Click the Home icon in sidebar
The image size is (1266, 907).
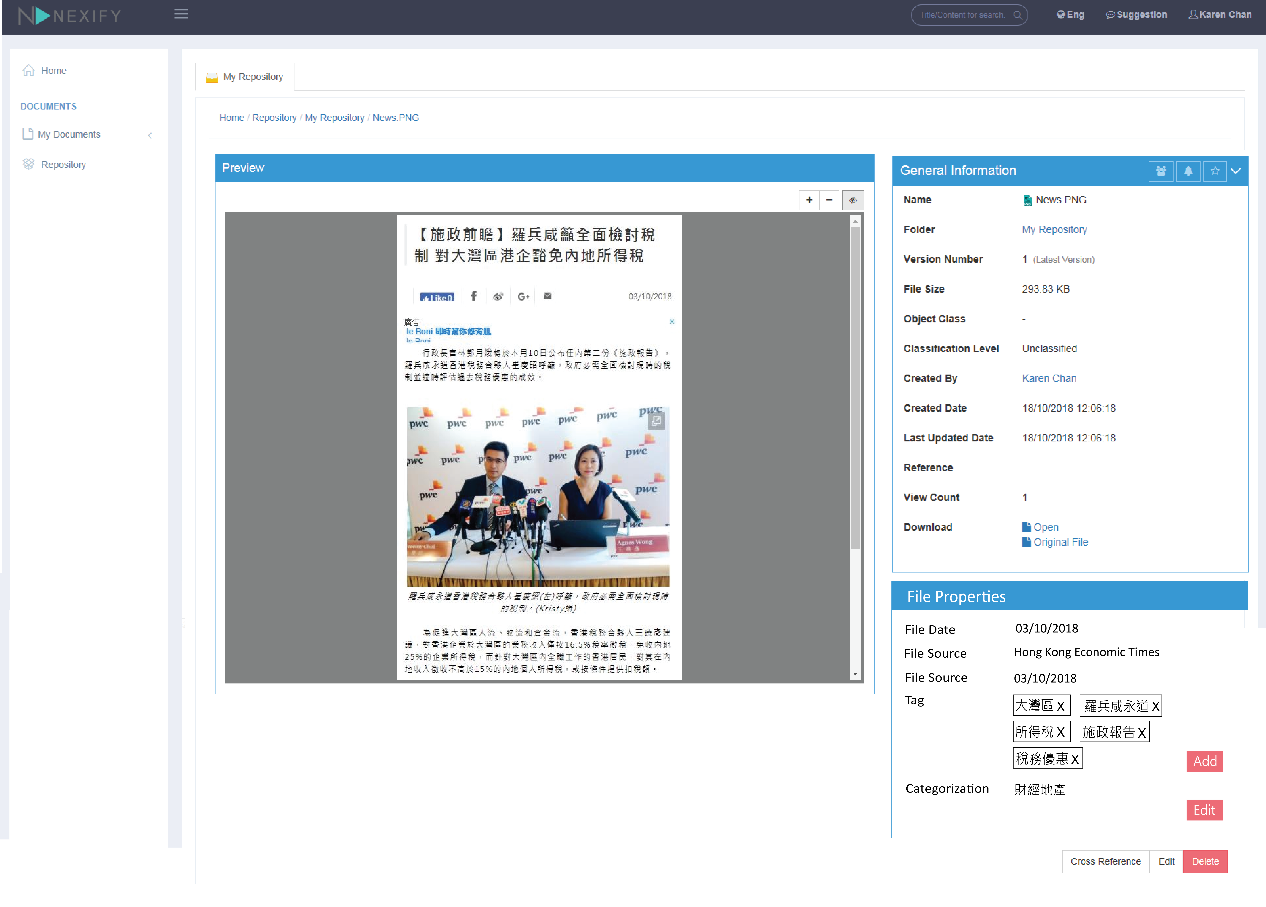coord(28,71)
